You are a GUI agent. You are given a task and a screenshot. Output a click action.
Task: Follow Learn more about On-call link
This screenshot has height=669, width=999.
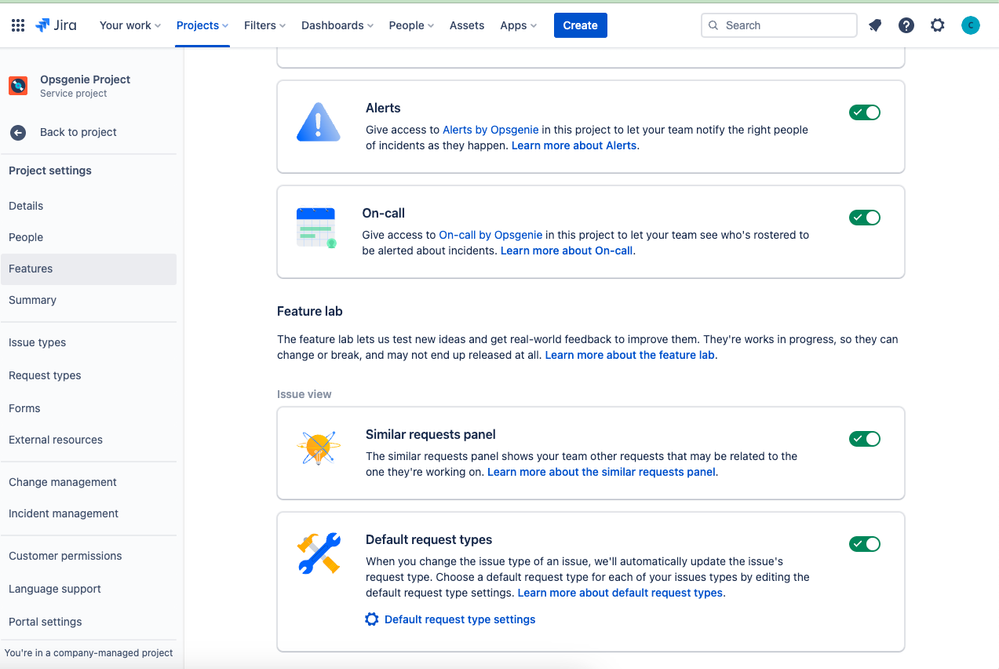click(566, 251)
